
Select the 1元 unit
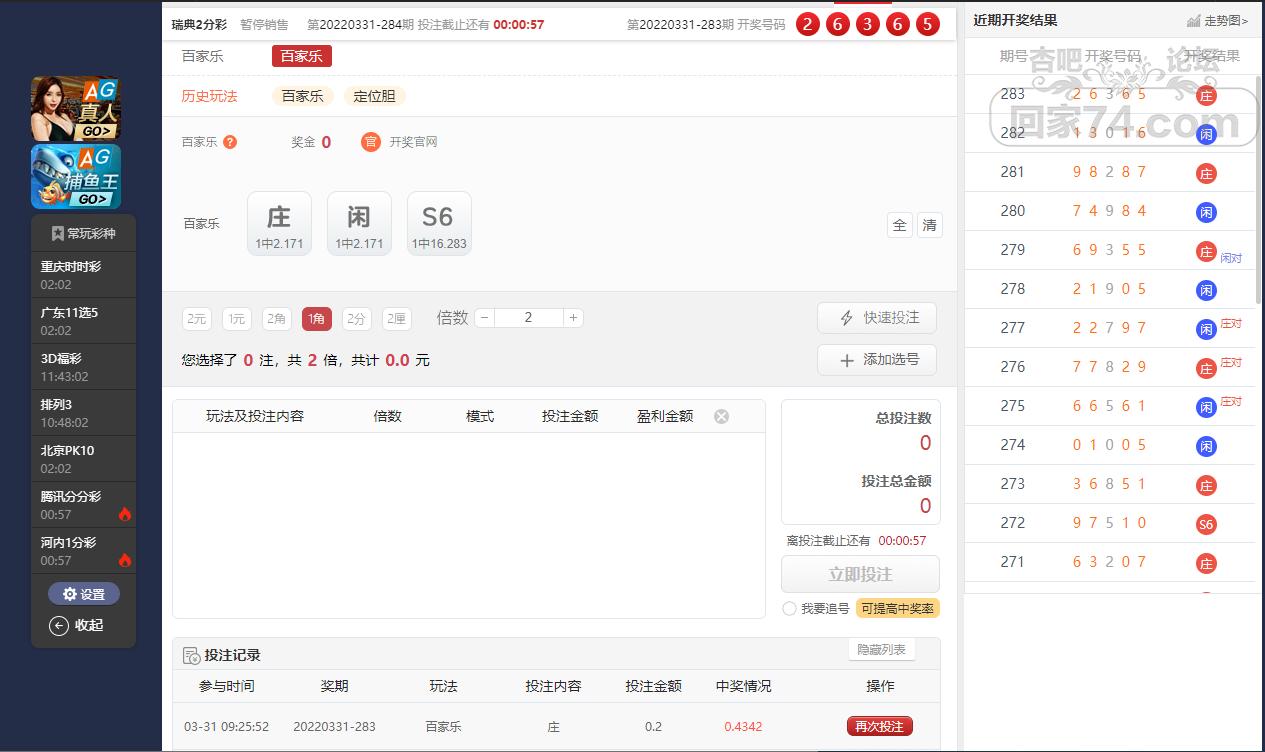237,319
